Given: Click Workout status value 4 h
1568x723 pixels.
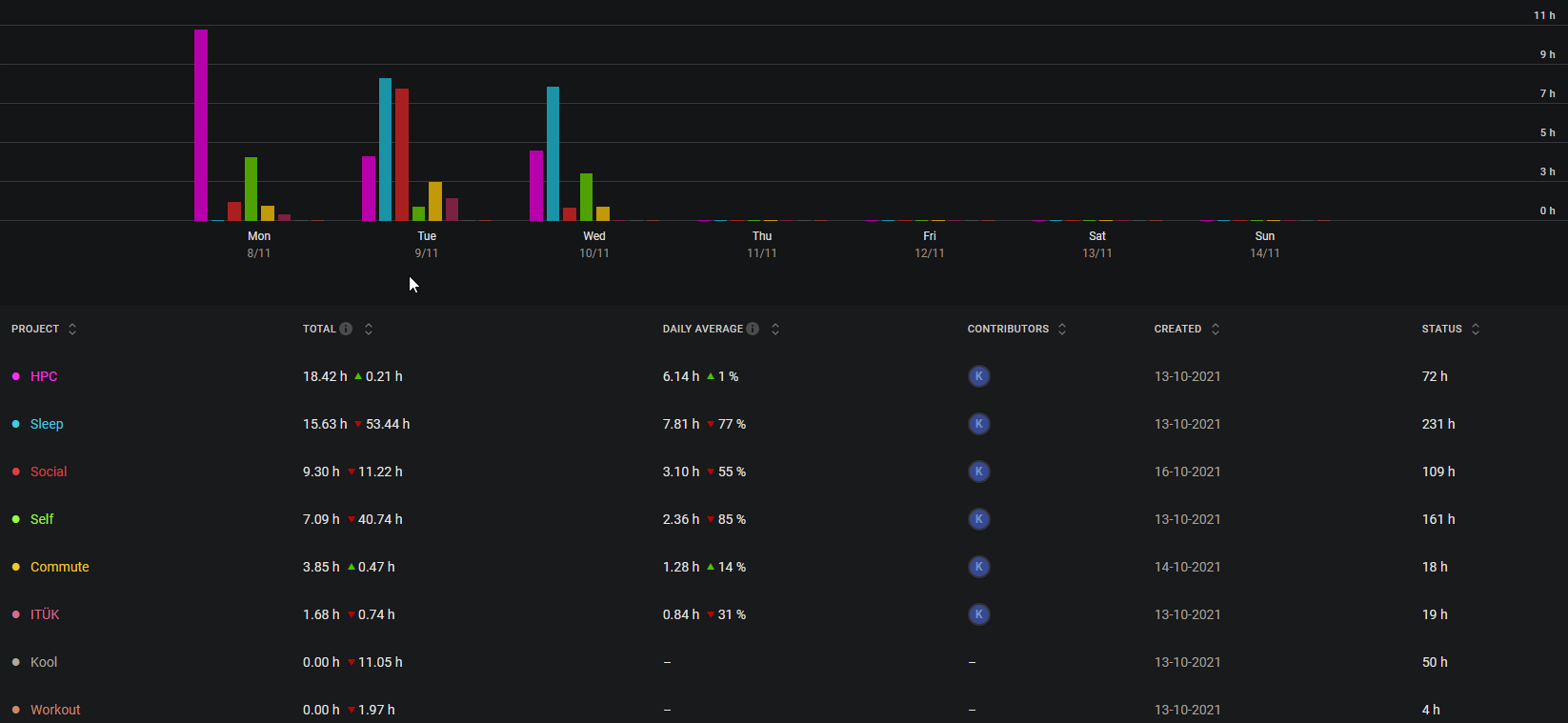Looking at the screenshot, I should coord(1431,710).
